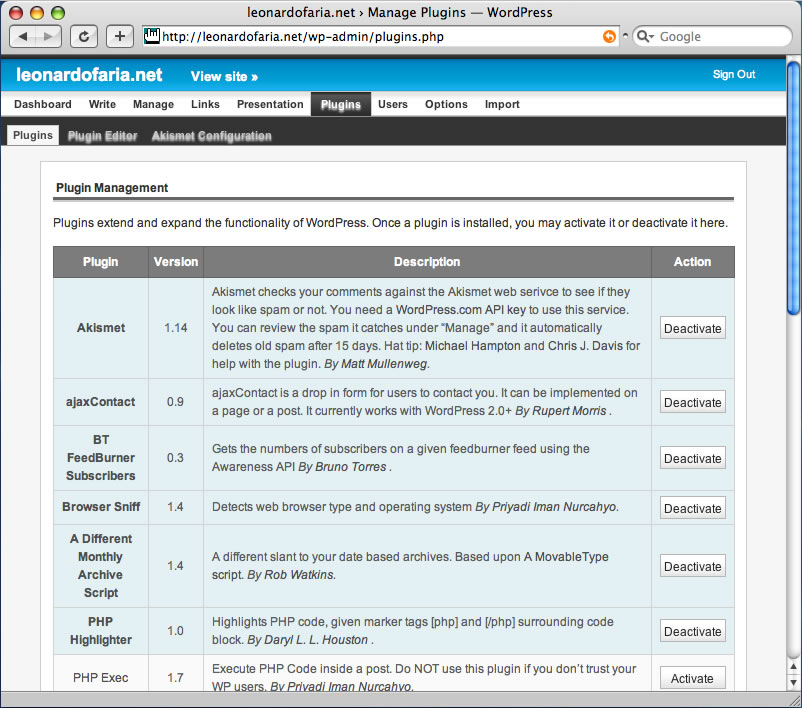This screenshot has width=802, height=708.
Task: Open A Different Monthly Archive Script link
Action: click(x=101, y=566)
